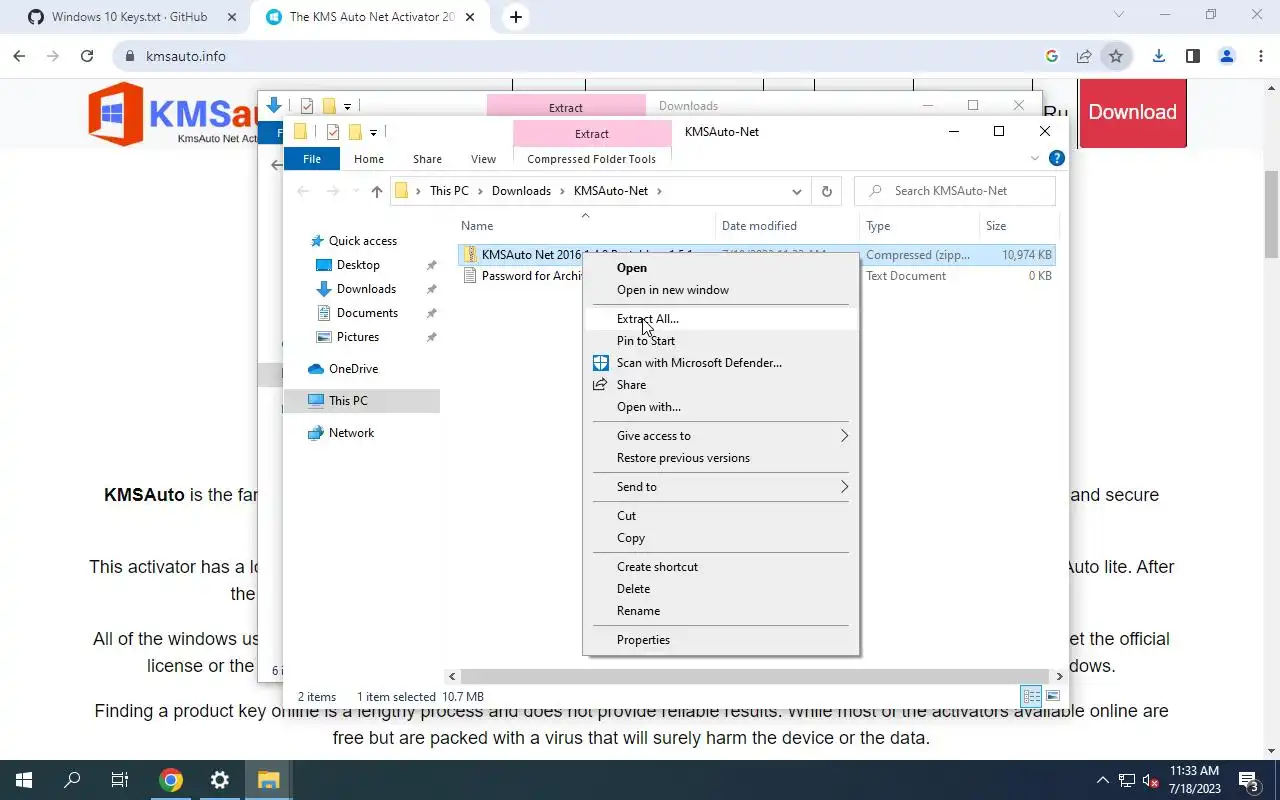1280x800 pixels.
Task: Expand Send to submenu
Action: click(720, 486)
